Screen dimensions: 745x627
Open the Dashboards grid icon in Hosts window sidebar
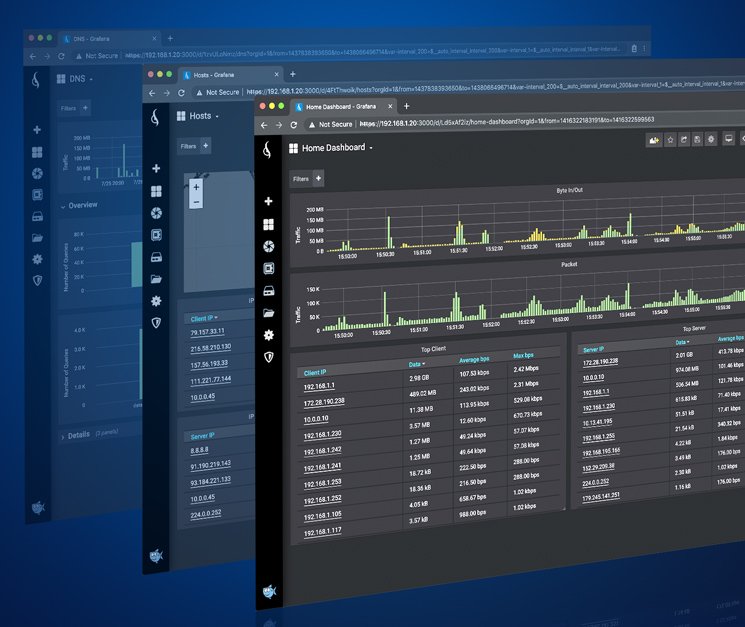coord(156,191)
